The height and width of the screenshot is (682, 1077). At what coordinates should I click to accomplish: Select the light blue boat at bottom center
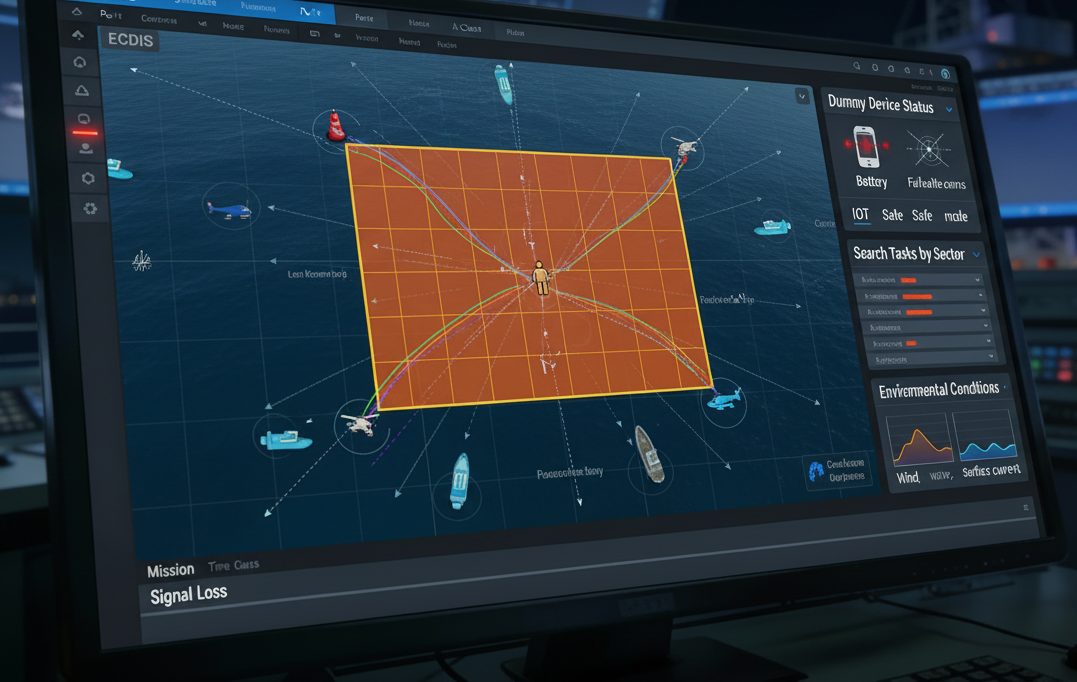(x=460, y=478)
